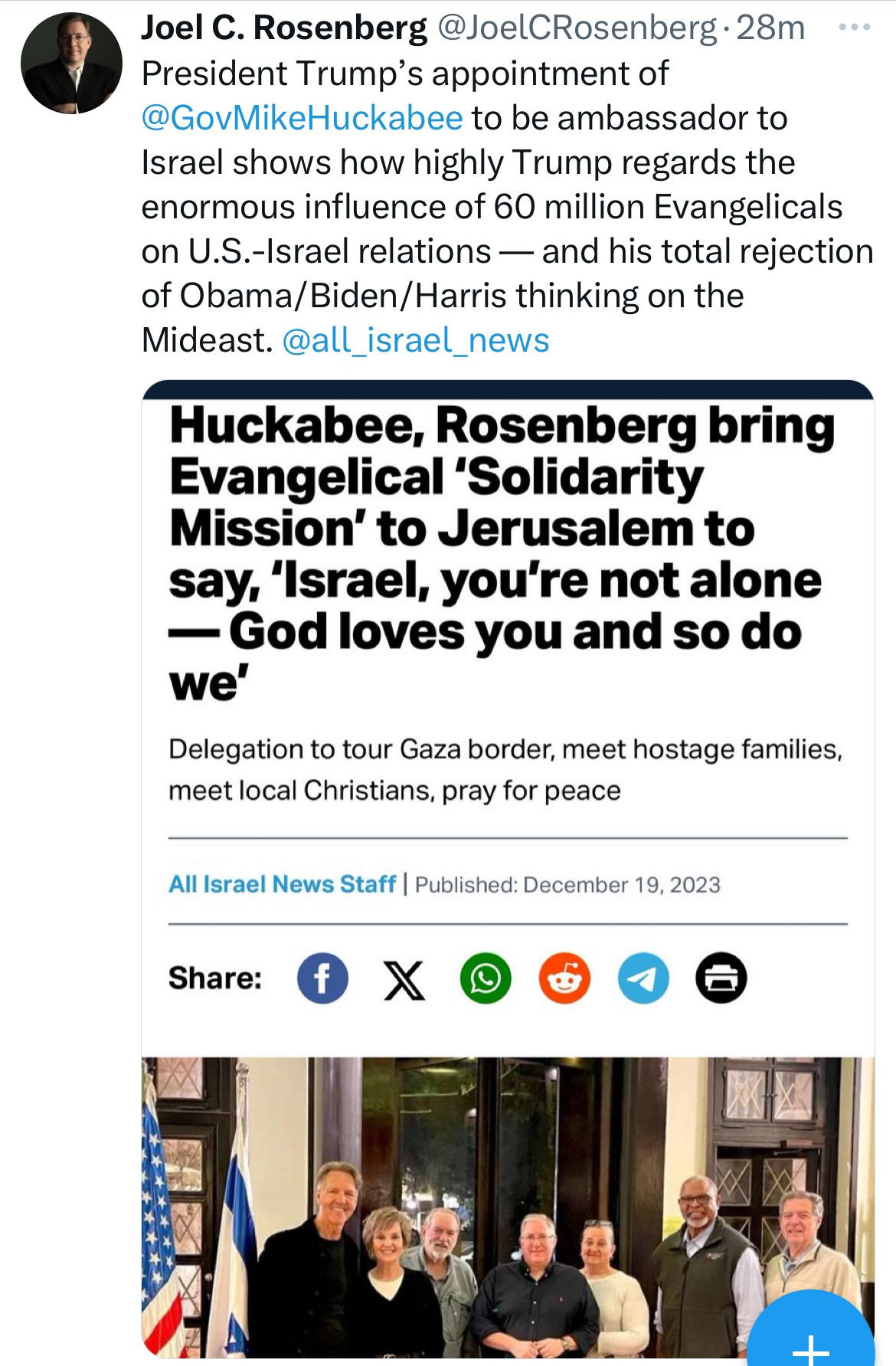This screenshot has height=1366, width=896.
Task: Share article via Reddit icon
Action: pos(564,978)
